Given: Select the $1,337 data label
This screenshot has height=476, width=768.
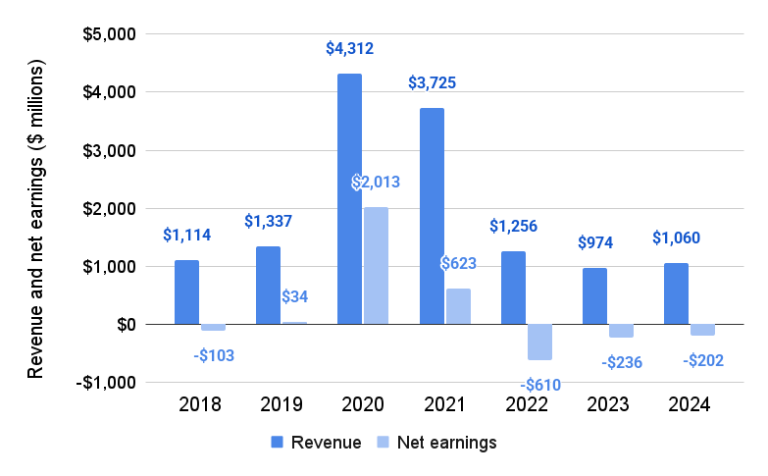Looking at the screenshot, I should 268,220.
